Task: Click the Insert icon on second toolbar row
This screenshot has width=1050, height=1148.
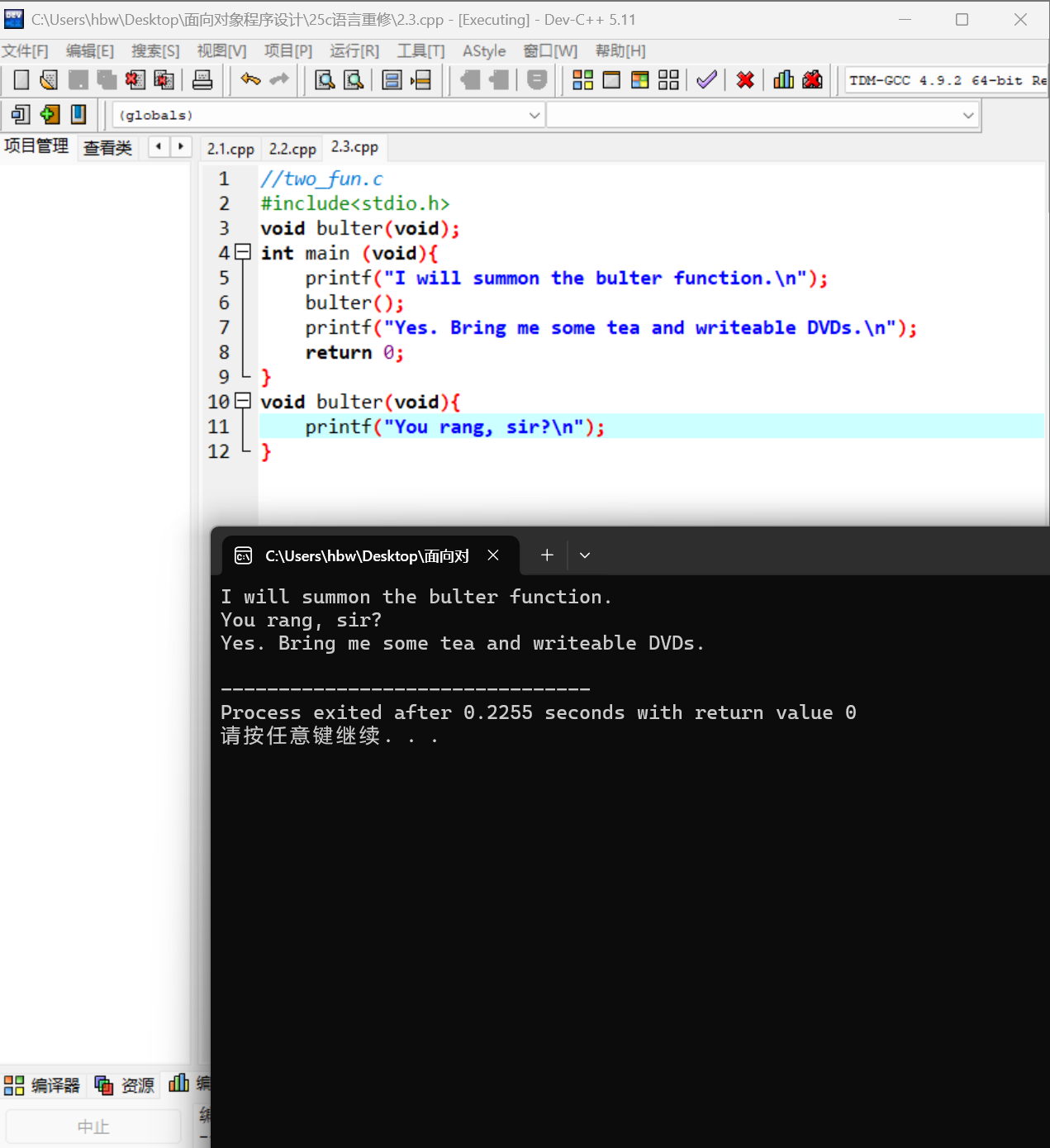Action: click(x=21, y=114)
